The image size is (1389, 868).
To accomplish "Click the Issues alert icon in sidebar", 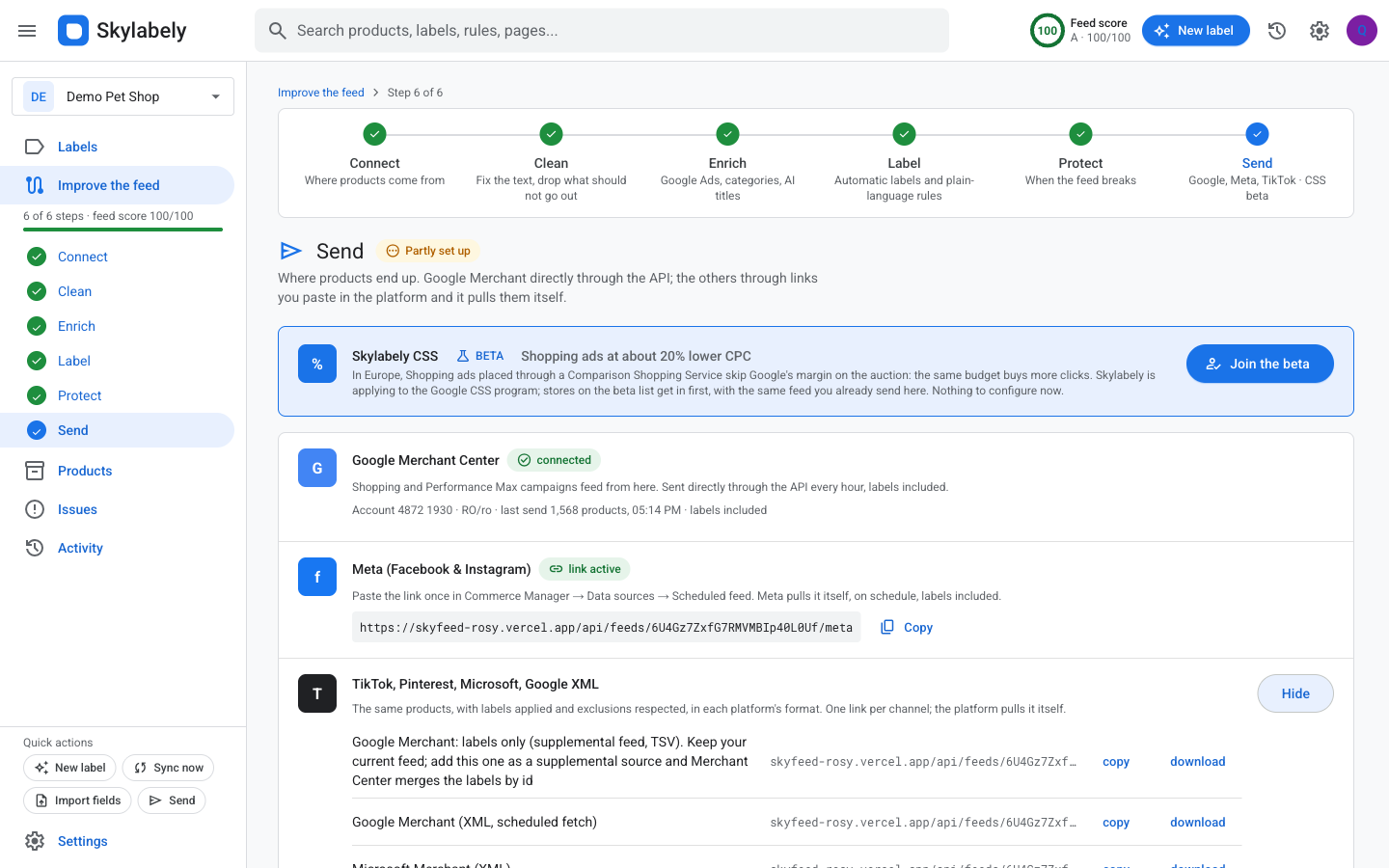I will tap(35, 509).
